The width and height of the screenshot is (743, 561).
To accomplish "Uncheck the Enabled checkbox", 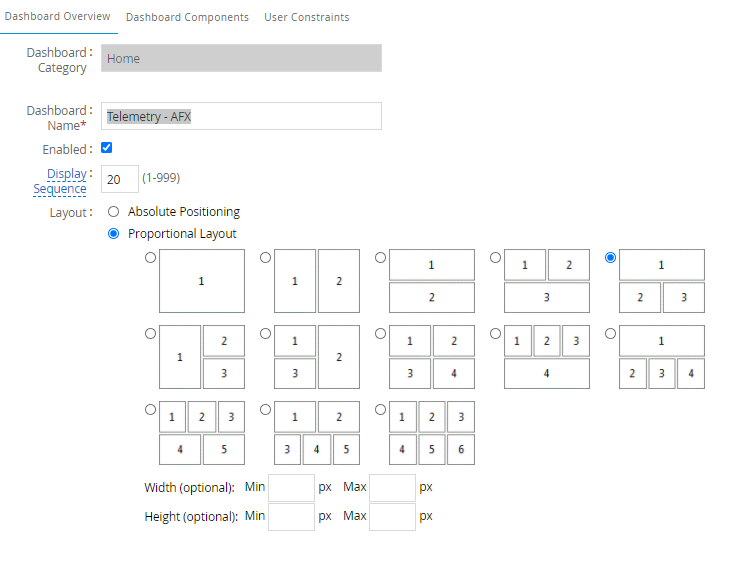I will coord(107,148).
